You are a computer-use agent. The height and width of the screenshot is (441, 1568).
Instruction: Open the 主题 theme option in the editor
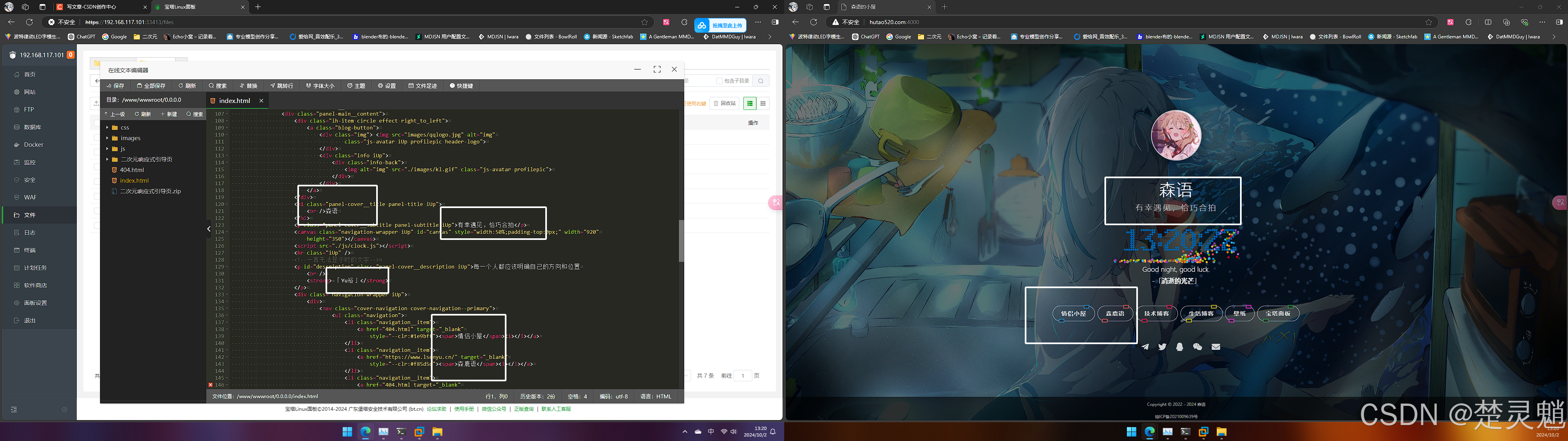356,86
